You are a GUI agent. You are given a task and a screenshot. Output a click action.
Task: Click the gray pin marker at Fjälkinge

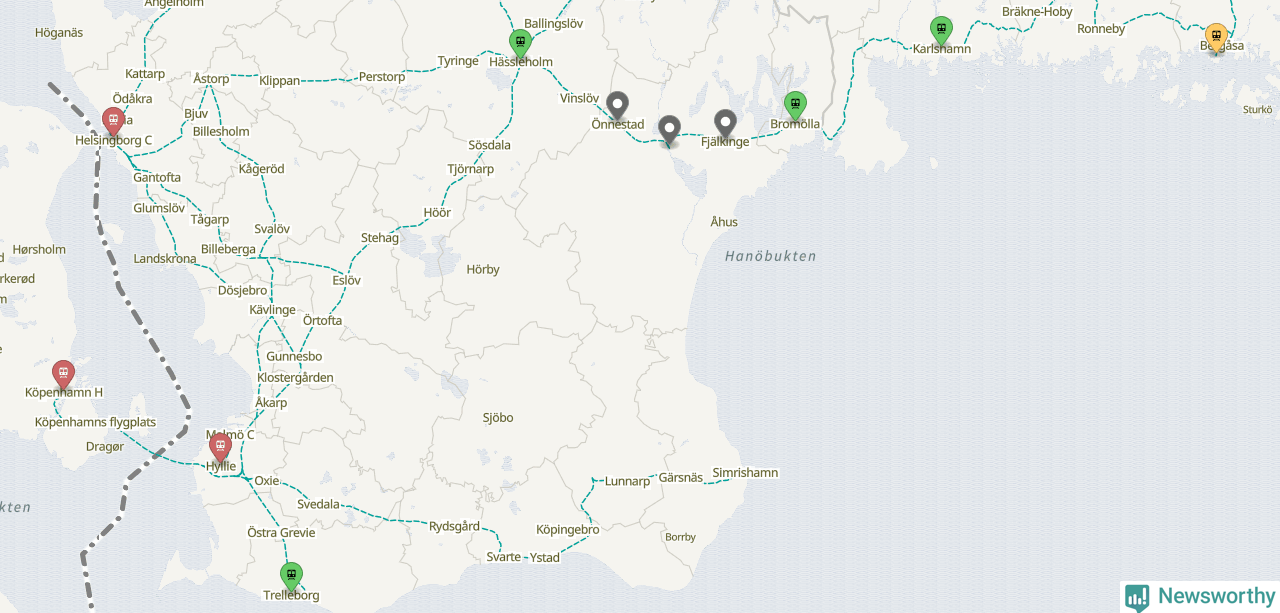coord(725,123)
